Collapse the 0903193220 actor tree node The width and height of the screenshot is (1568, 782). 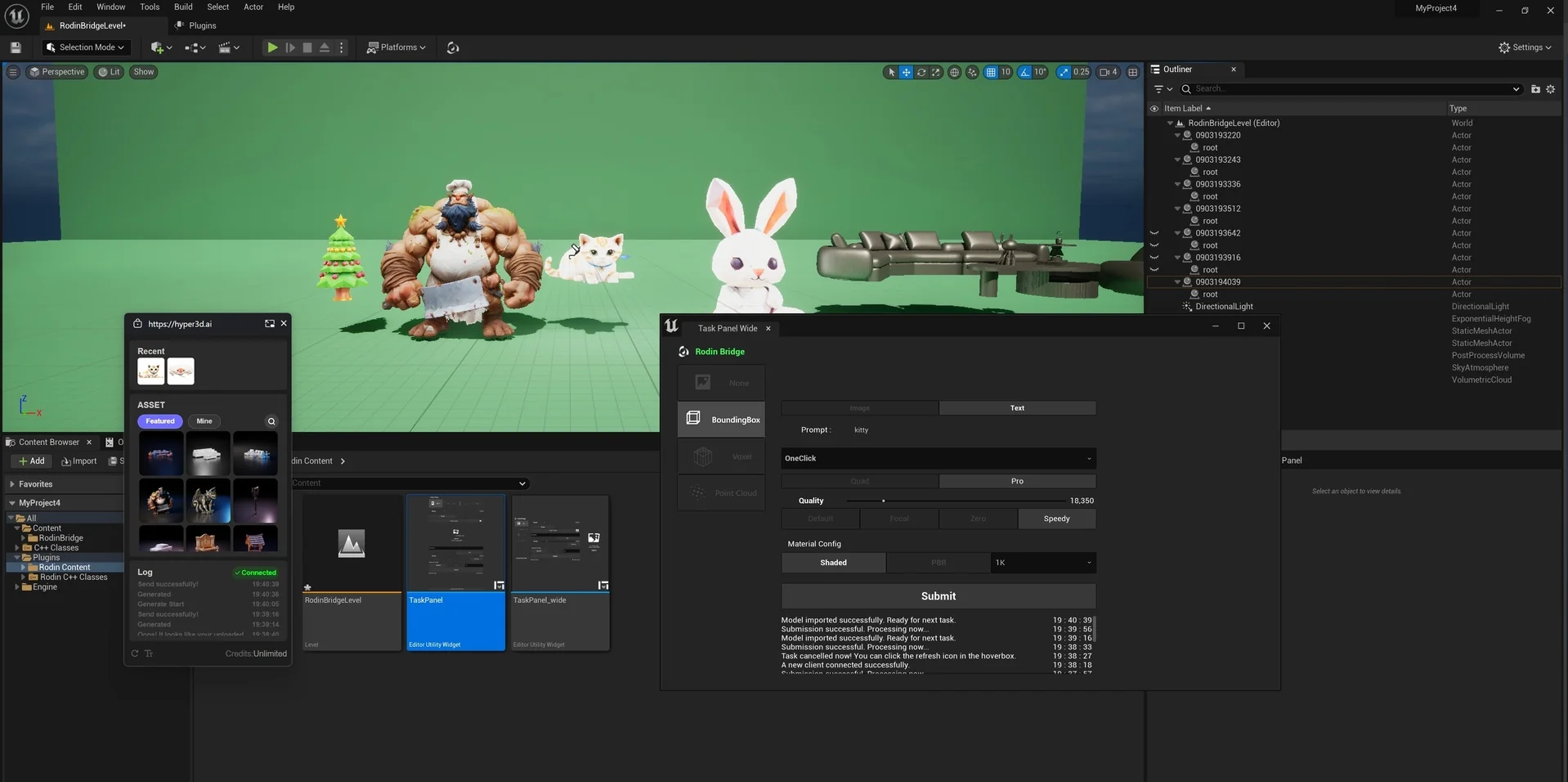point(1177,136)
